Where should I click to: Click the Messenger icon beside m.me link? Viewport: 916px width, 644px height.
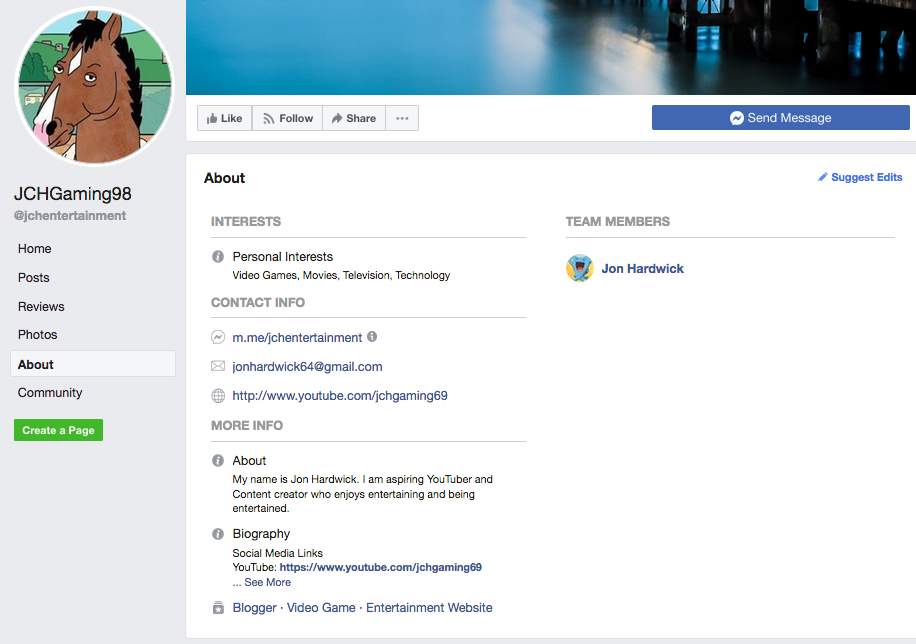[x=218, y=337]
